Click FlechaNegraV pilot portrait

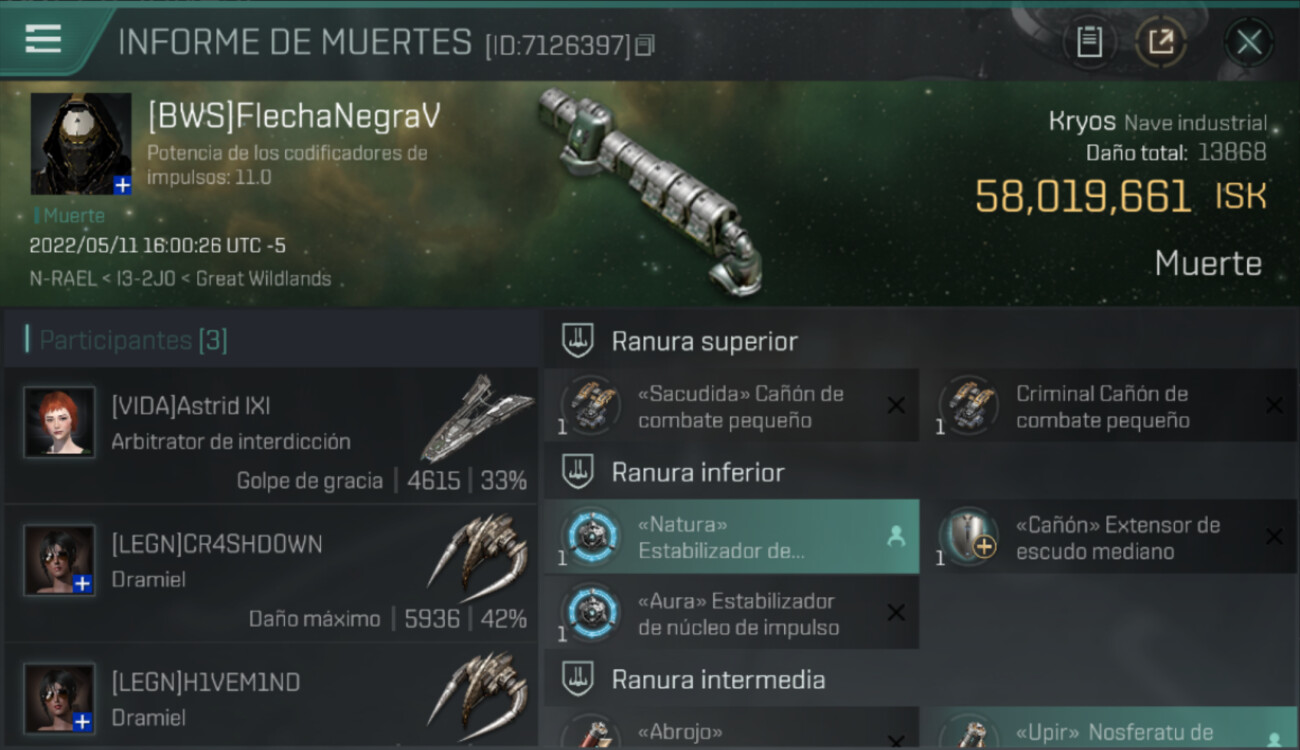(81, 144)
